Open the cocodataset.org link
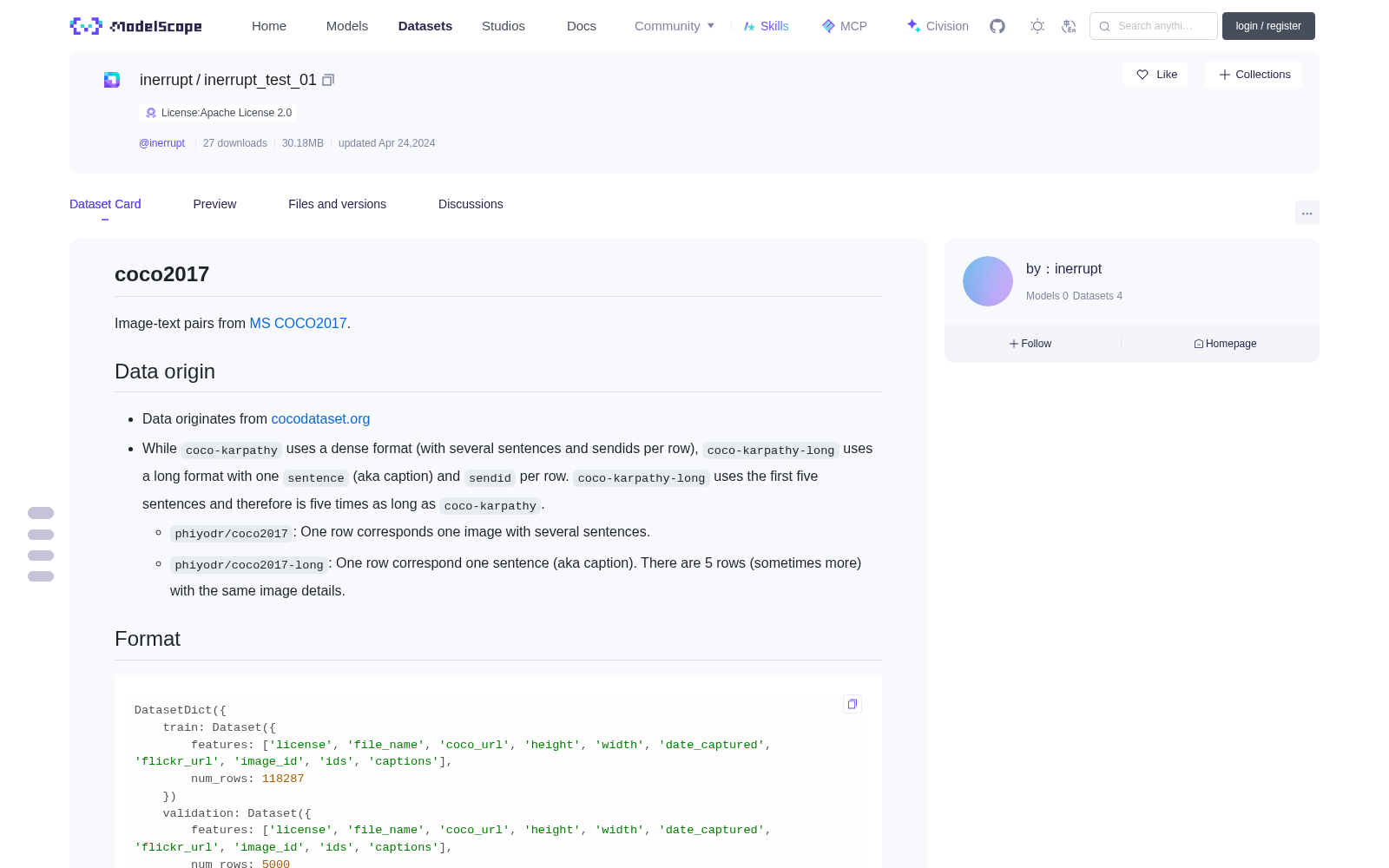The image size is (1389, 868). click(x=320, y=418)
